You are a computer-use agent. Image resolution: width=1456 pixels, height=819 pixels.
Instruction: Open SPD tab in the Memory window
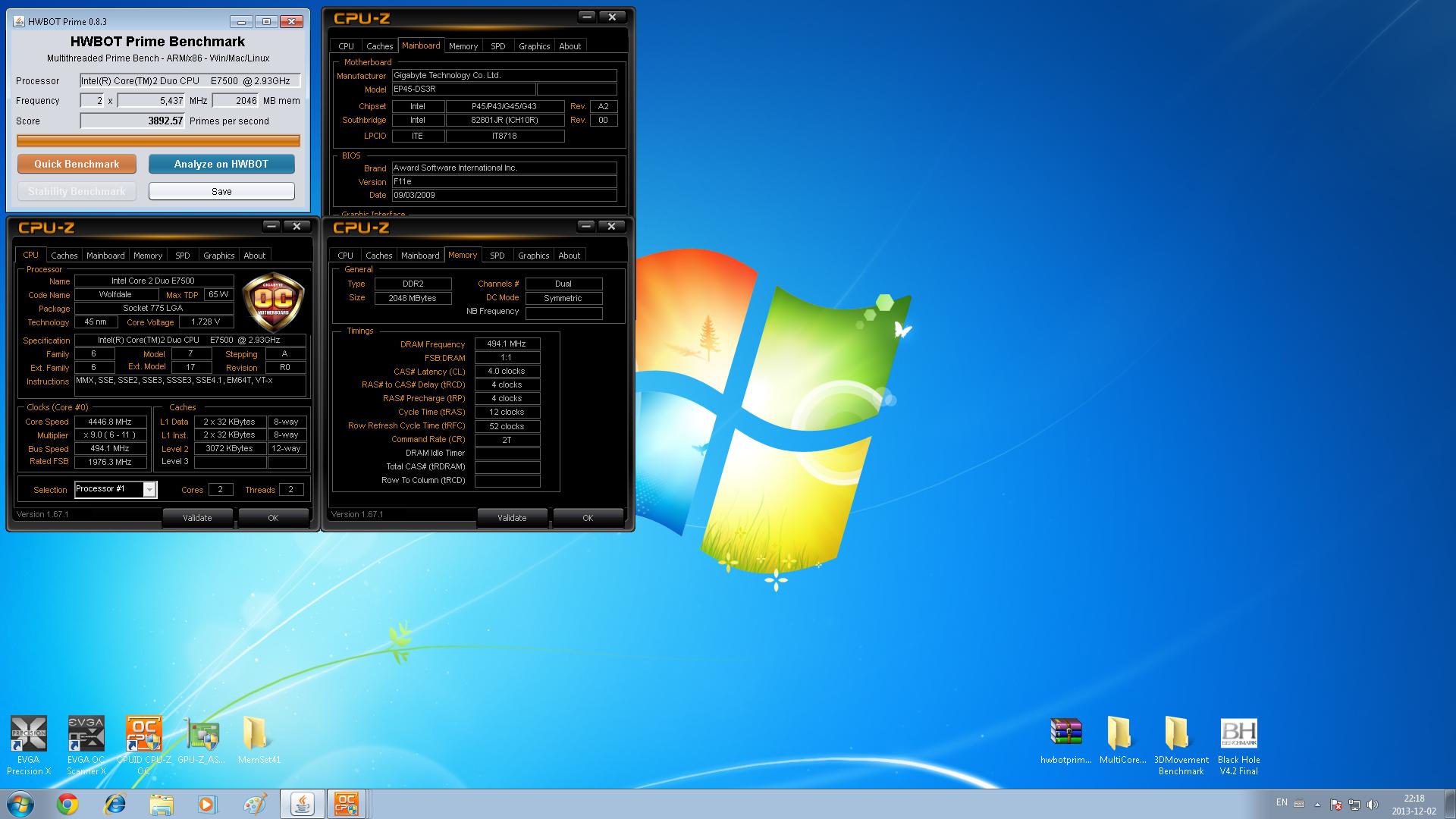coord(497,256)
